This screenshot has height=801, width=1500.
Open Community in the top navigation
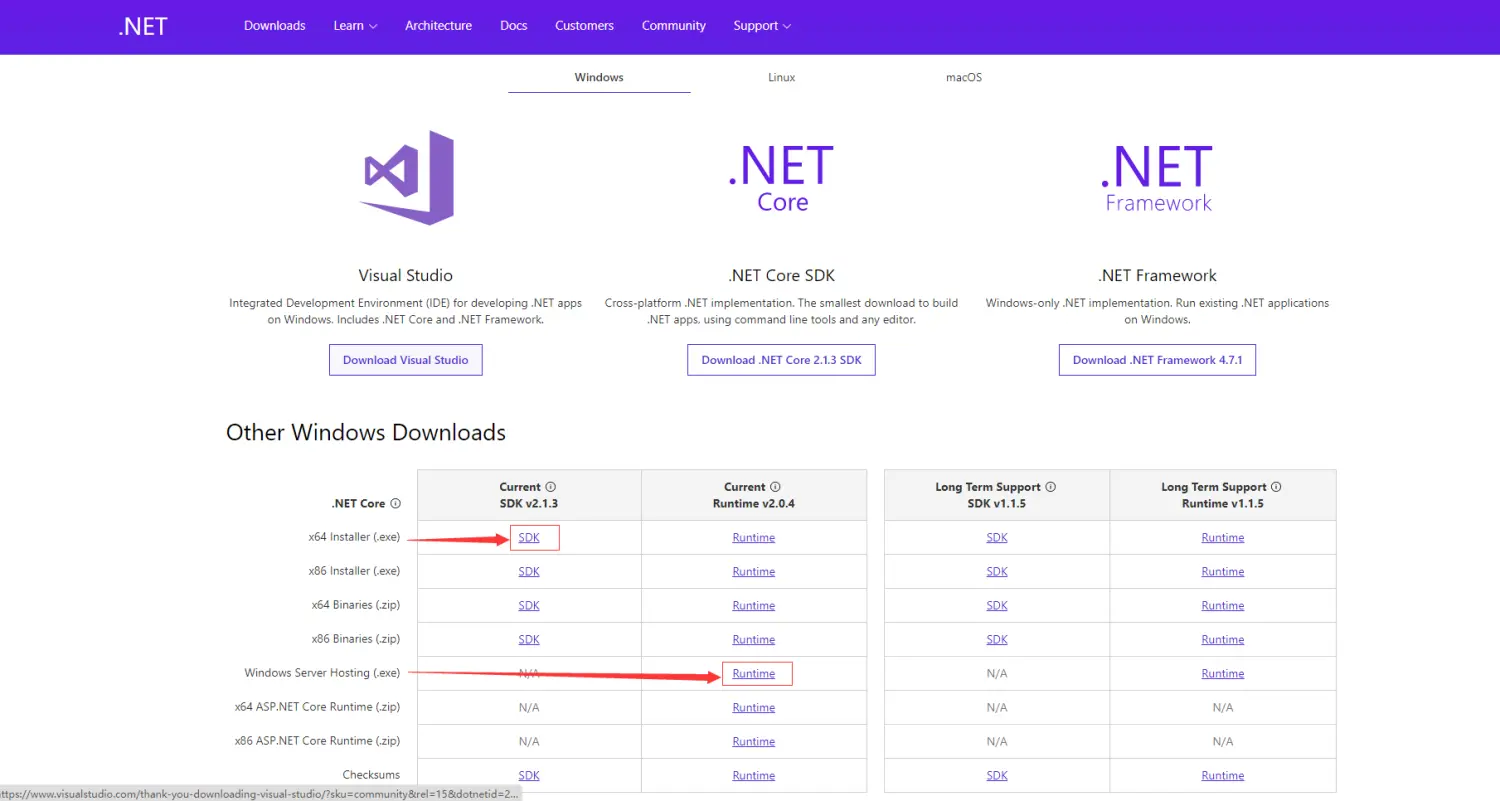click(x=674, y=26)
